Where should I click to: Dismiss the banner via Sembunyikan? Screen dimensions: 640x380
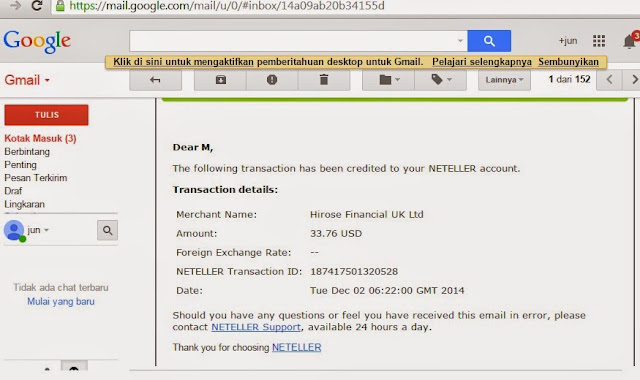click(x=568, y=62)
